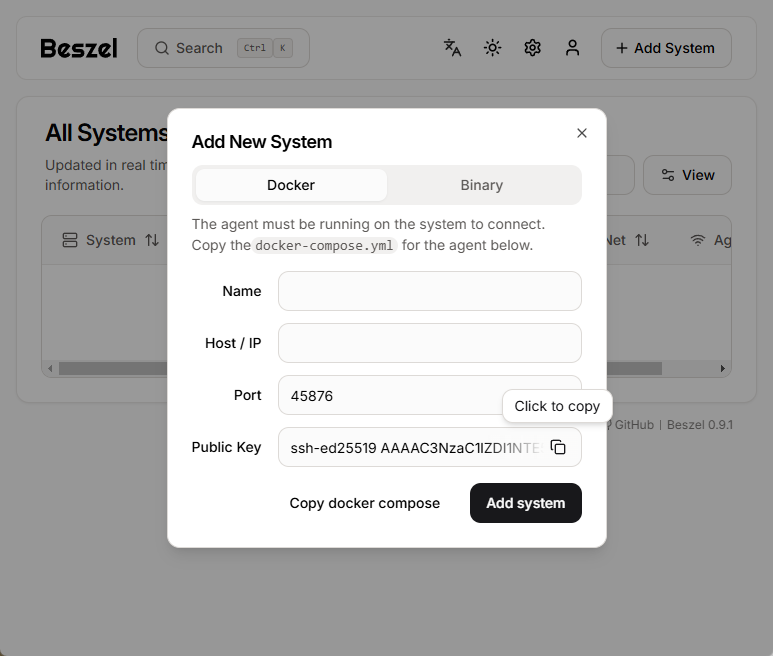
Task: Sort by the System column arrows
Action: pyautogui.click(x=152, y=240)
